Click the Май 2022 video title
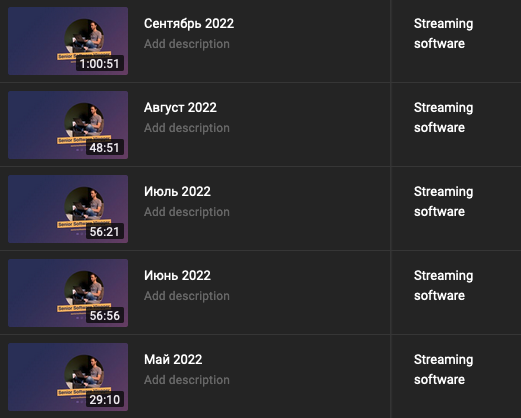 (x=173, y=360)
